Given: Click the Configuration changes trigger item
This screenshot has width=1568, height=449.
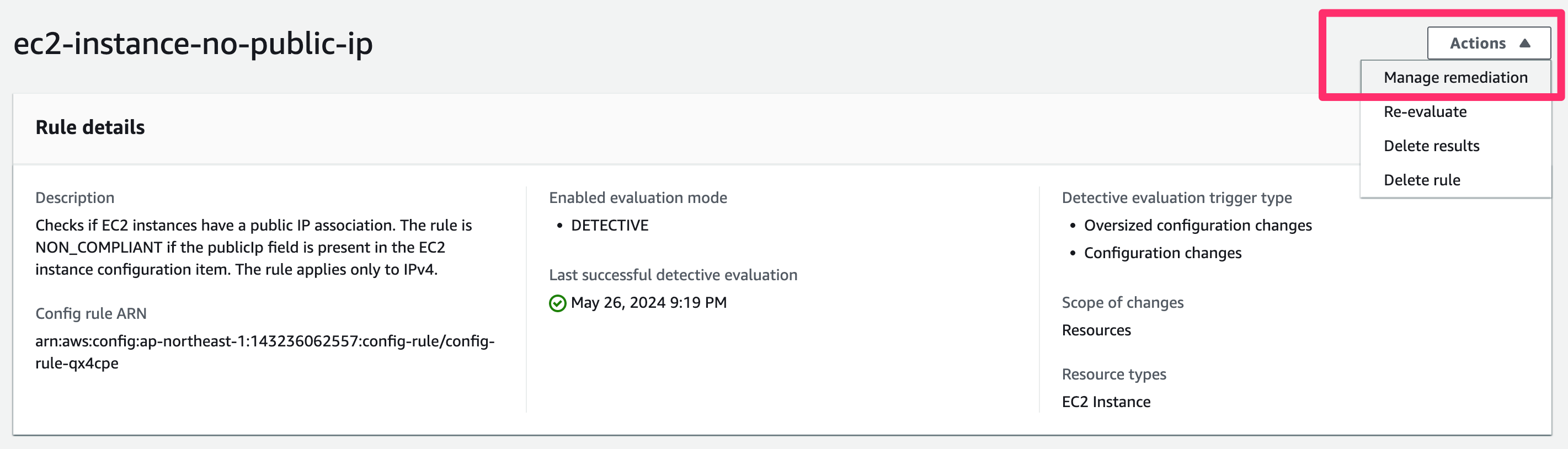Looking at the screenshot, I should pos(1162,253).
